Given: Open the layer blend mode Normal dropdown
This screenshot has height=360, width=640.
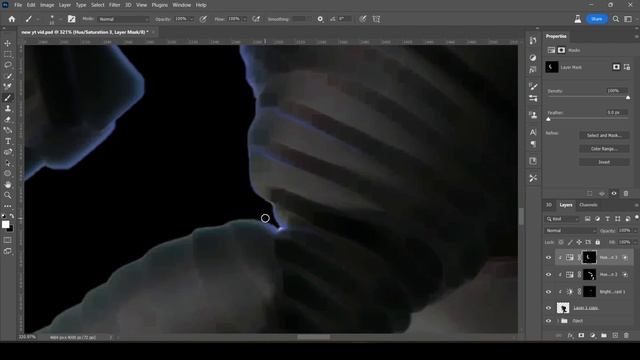Looking at the screenshot, I should click(x=570, y=231).
